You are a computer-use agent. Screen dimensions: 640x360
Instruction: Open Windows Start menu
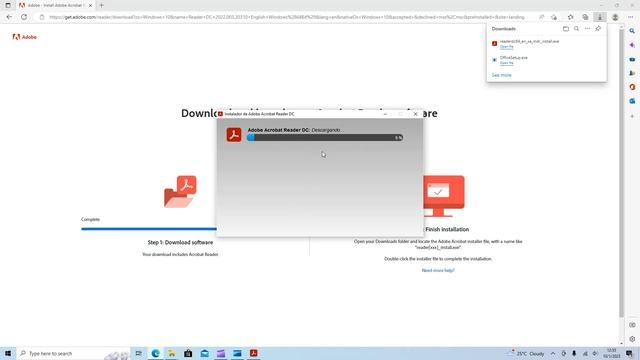[x=8, y=353]
